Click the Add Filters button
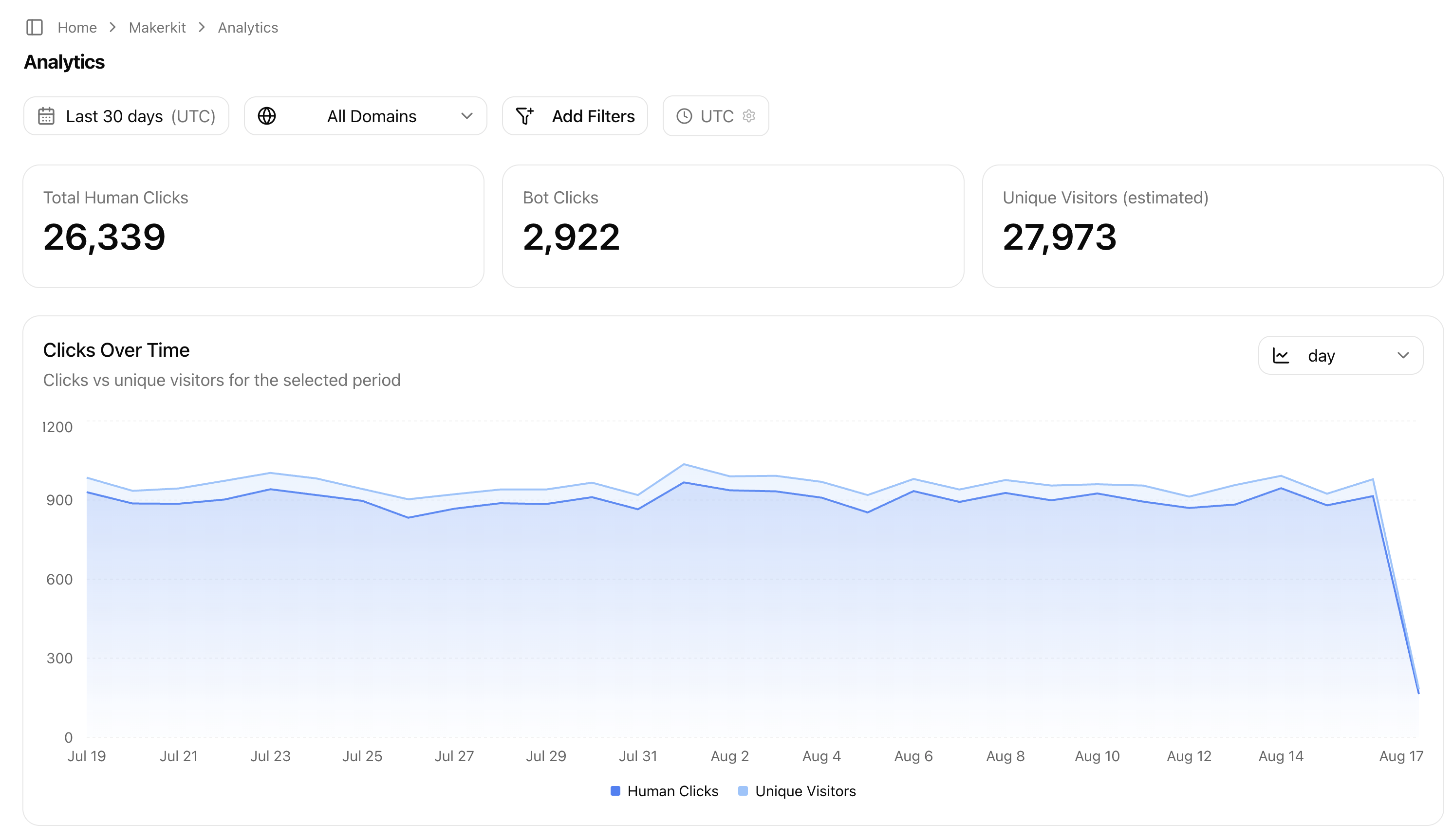Image resolution: width=1453 pixels, height=840 pixels. pos(575,116)
